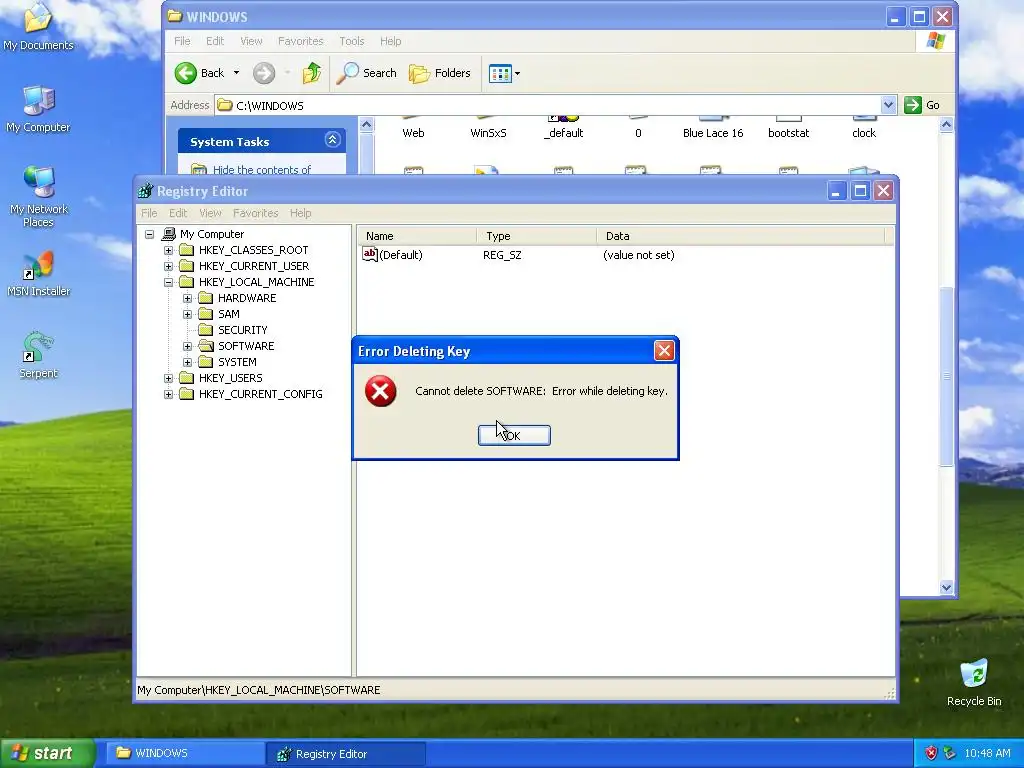Image resolution: width=1024 pixels, height=768 pixels.
Task: Expand HKEY_CLASSES_ROOT in the registry tree
Action: [168, 250]
